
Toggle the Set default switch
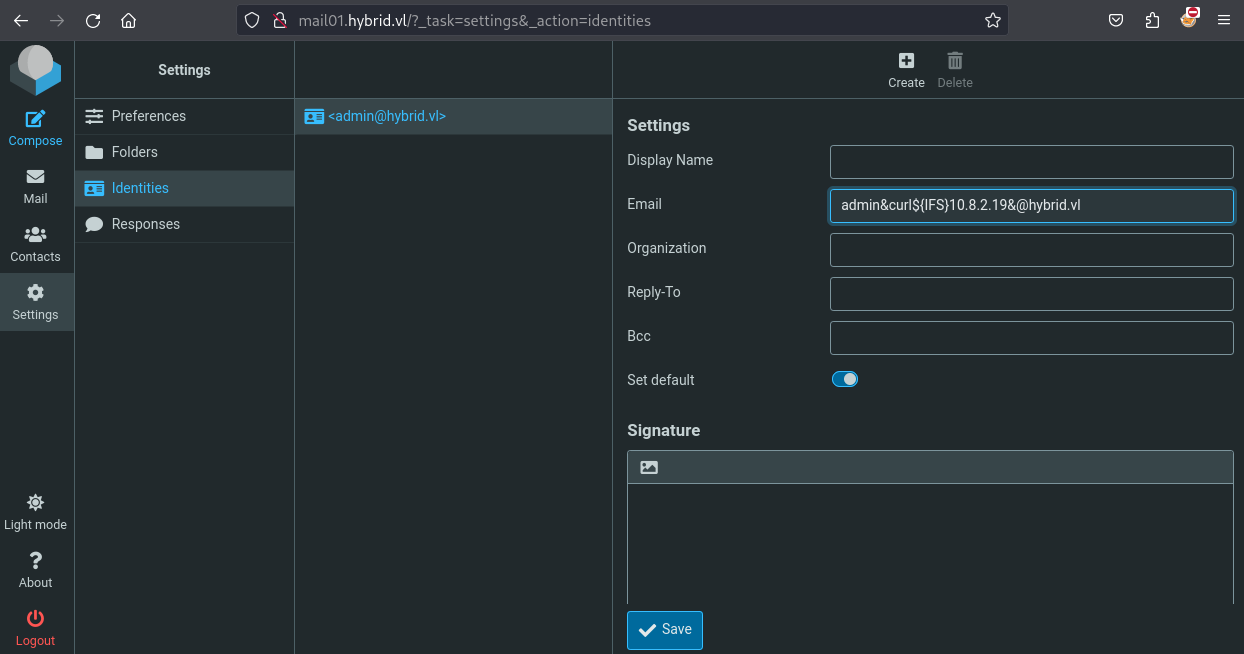click(845, 380)
